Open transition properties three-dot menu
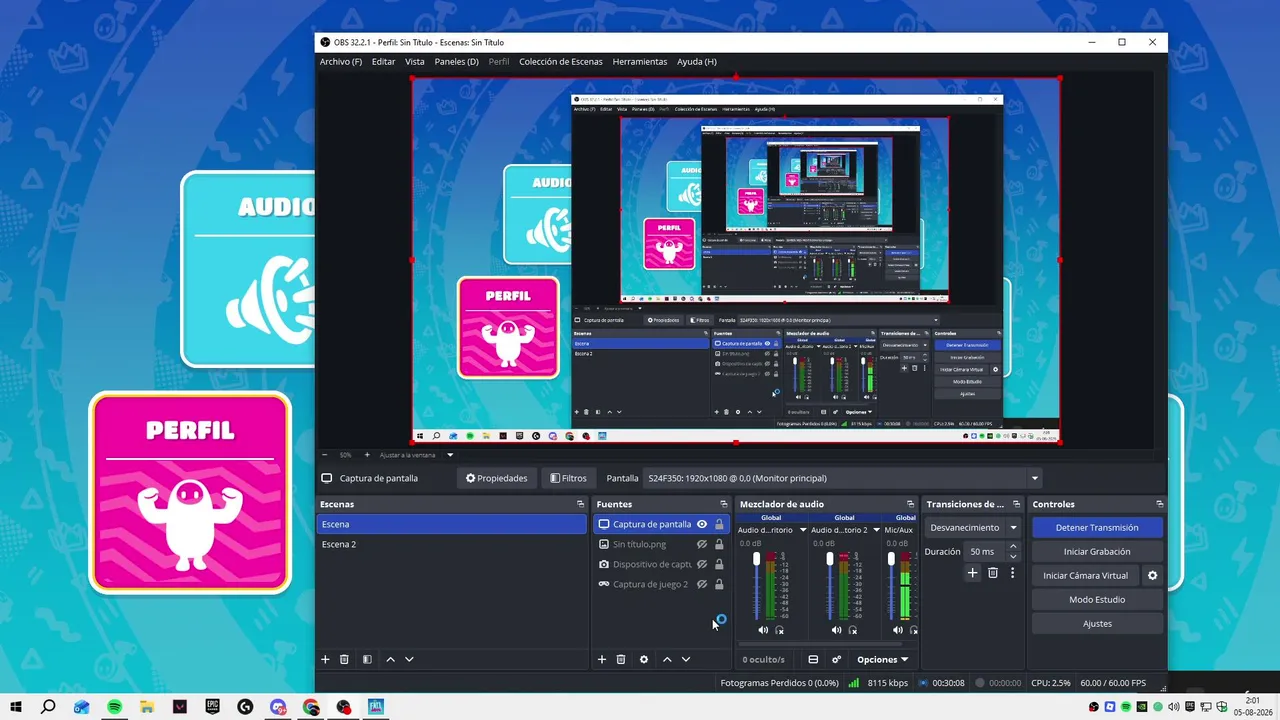The image size is (1280, 720). pyautogui.click(x=1012, y=573)
